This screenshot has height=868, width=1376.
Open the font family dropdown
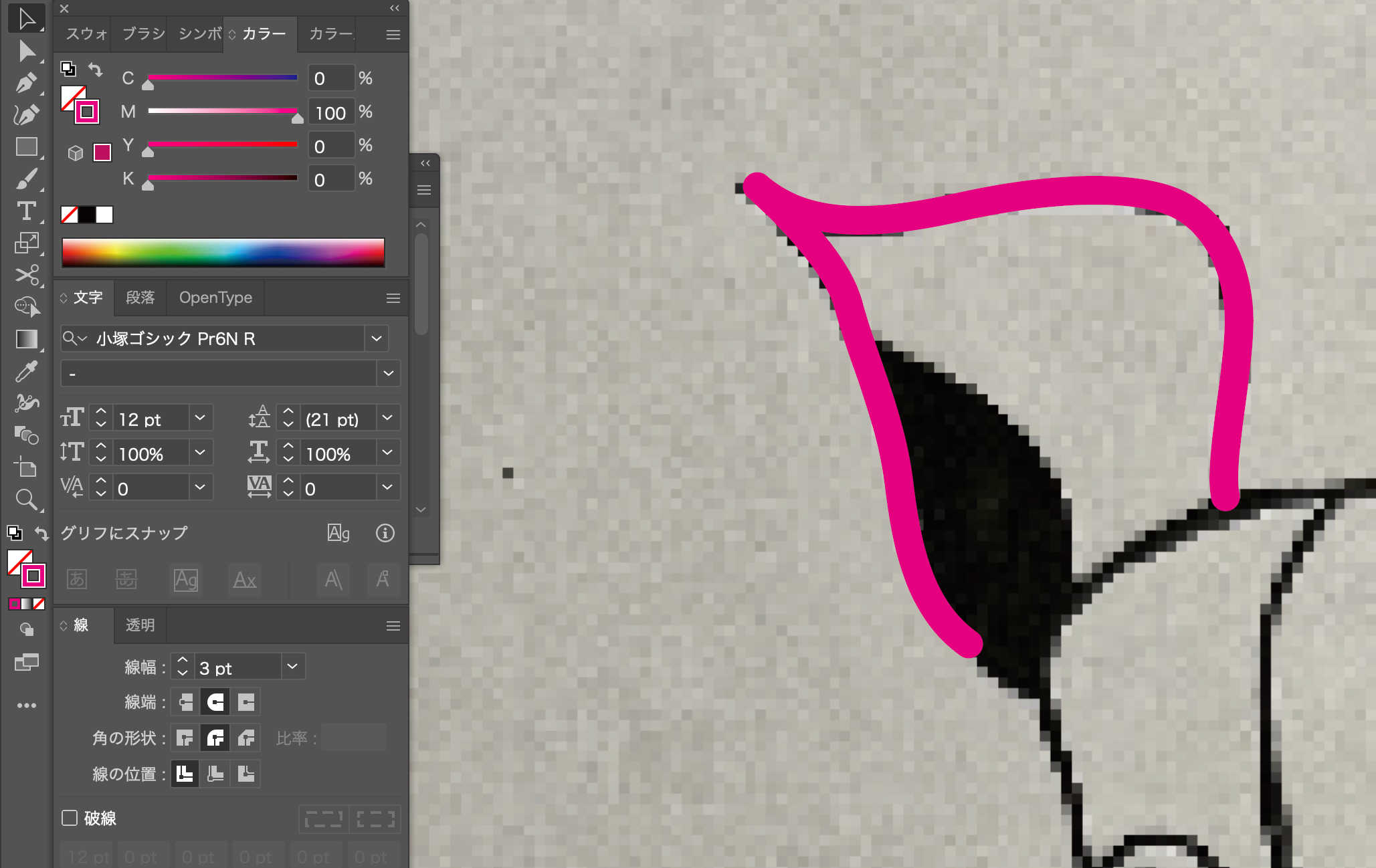(x=377, y=338)
